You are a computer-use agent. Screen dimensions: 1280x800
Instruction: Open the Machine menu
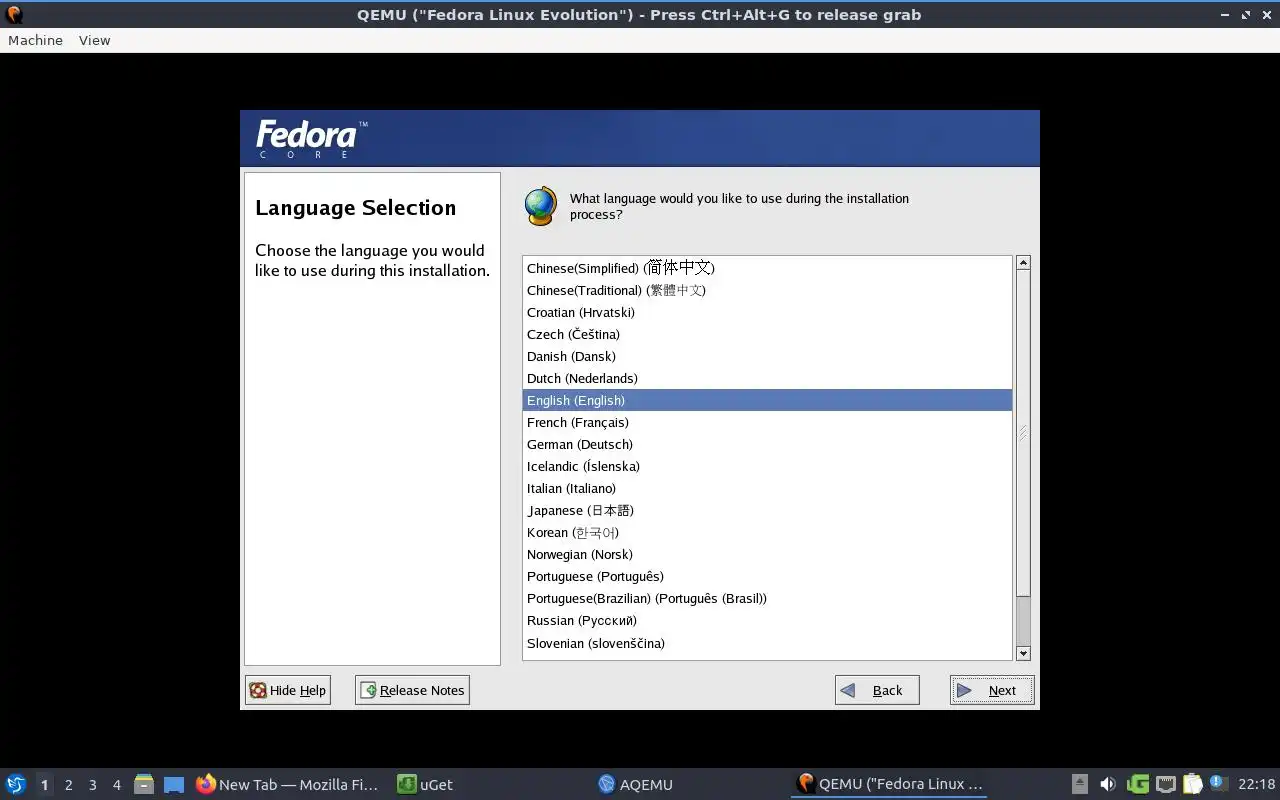(x=35, y=40)
